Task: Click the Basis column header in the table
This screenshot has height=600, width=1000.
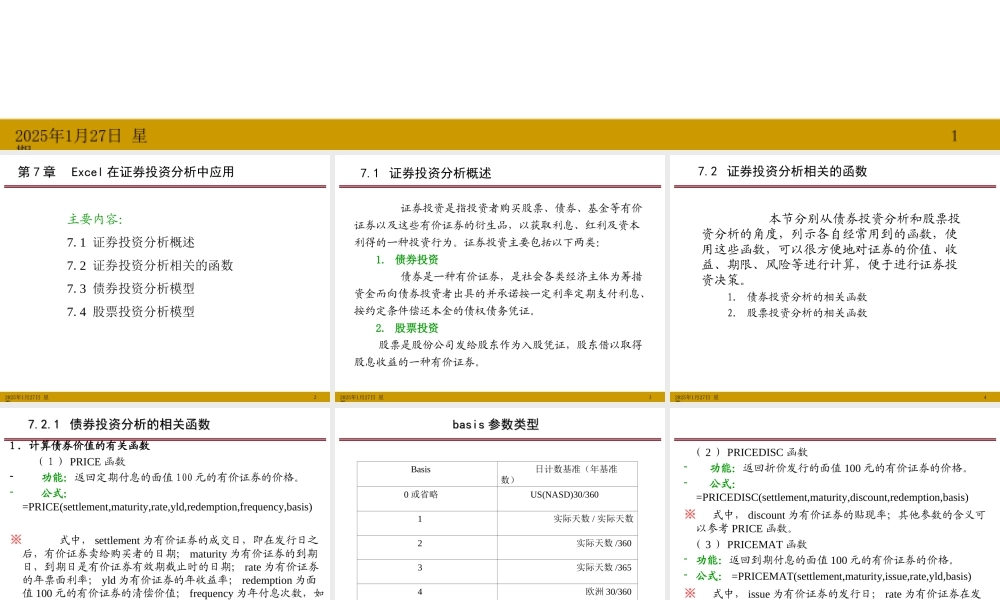Action: pos(420,469)
